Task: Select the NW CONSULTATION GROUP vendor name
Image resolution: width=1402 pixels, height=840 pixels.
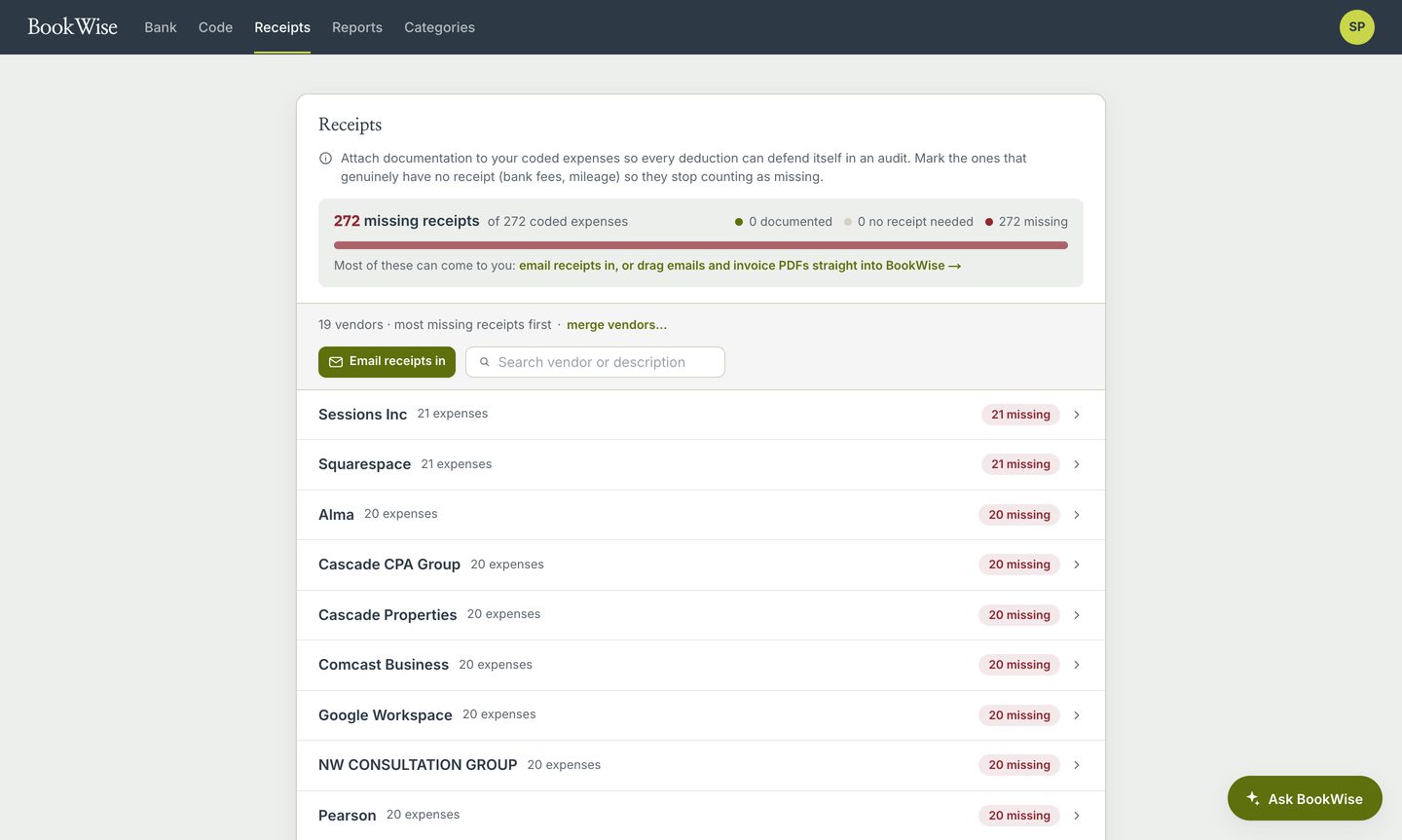Action: click(x=418, y=765)
